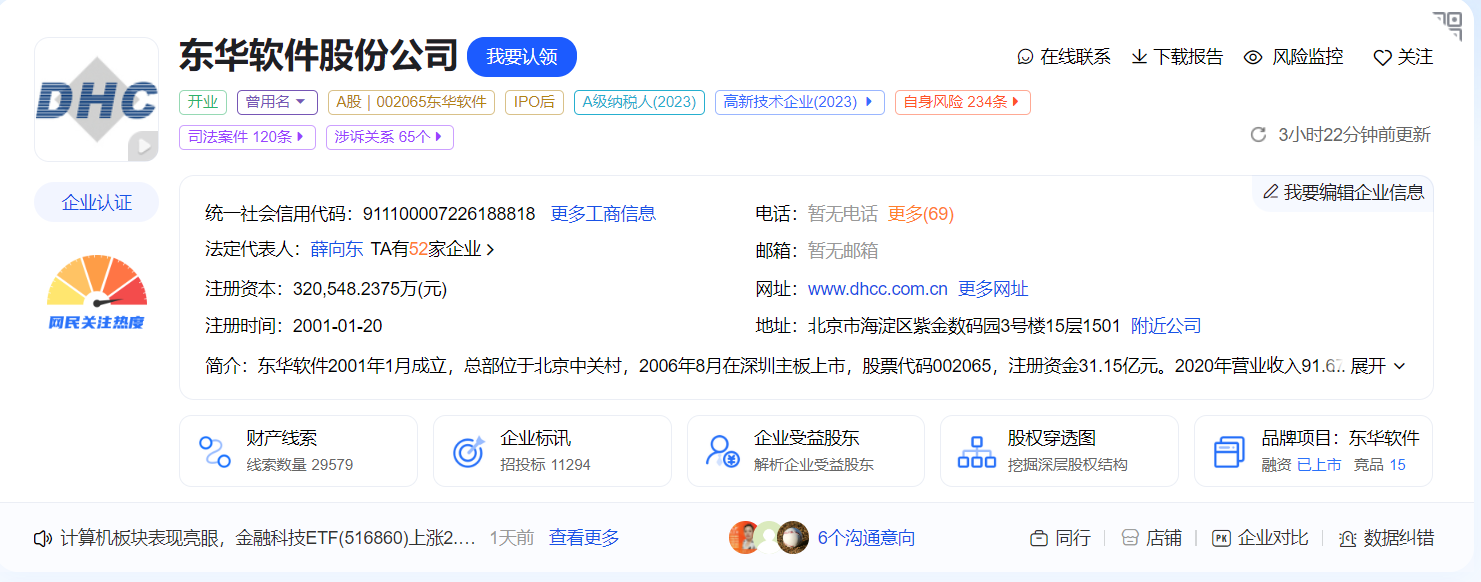Expand the 曾用名 dropdown
Screen dimensions: 1481x582
277,102
